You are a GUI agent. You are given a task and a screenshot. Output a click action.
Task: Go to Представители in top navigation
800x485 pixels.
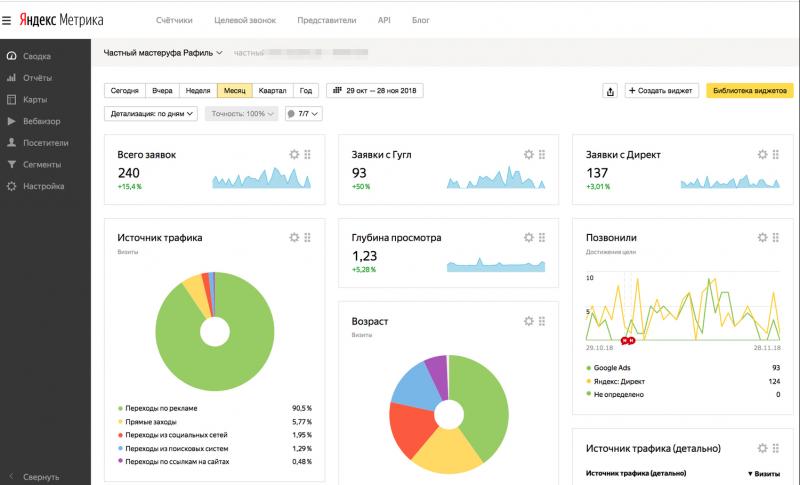[327, 20]
